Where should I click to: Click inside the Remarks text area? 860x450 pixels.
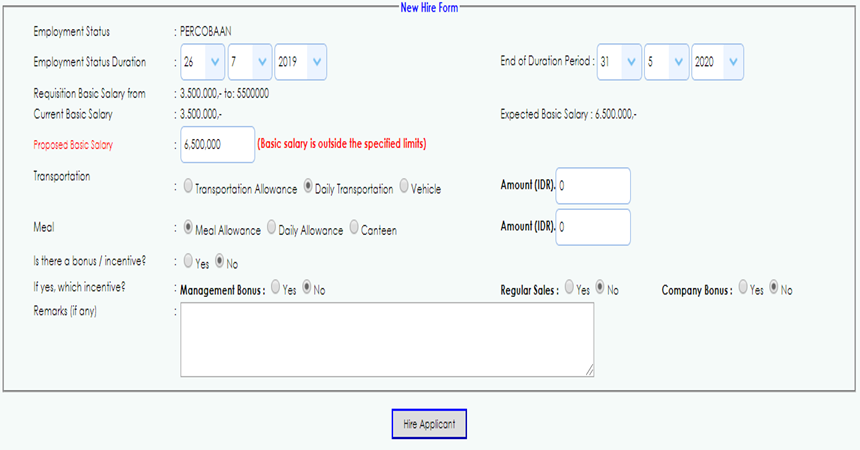click(387, 339)
